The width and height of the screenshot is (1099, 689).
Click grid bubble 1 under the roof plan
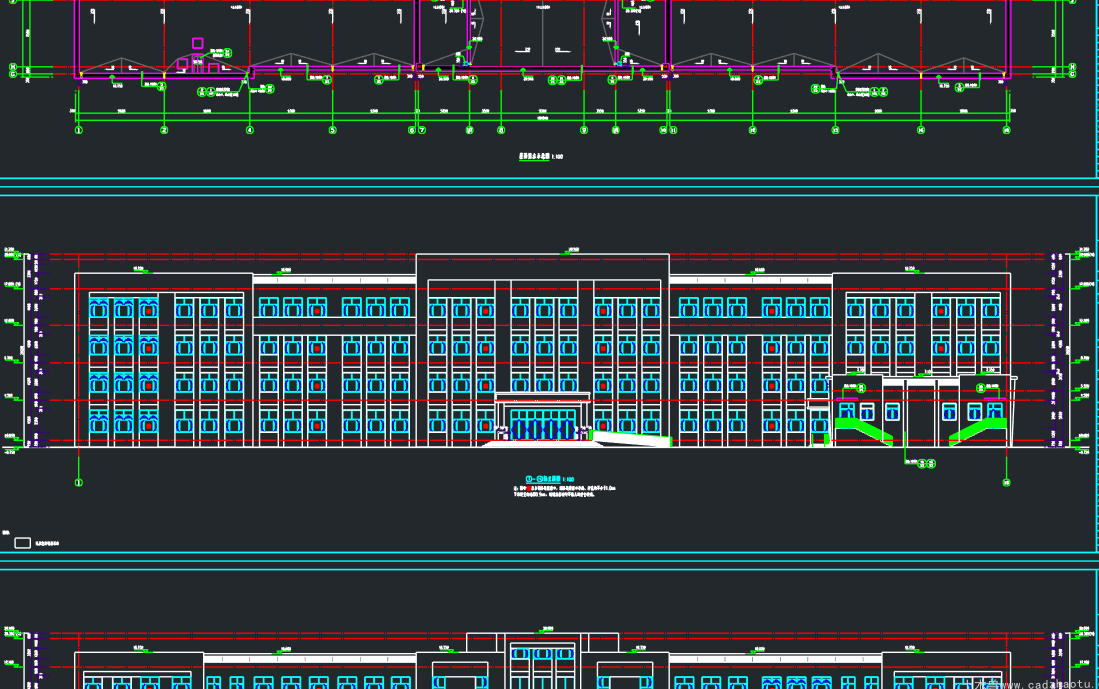[x=78, y=130]
